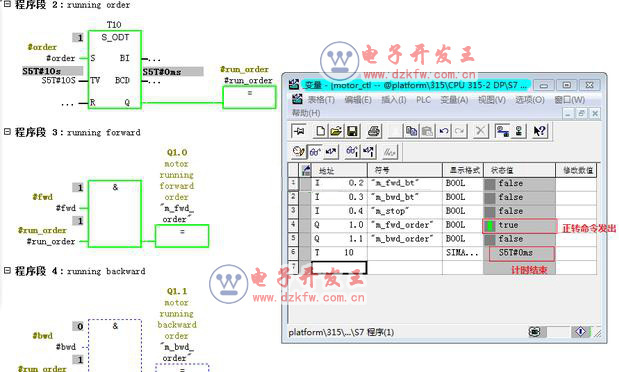Save the variable table

point(353,131)
